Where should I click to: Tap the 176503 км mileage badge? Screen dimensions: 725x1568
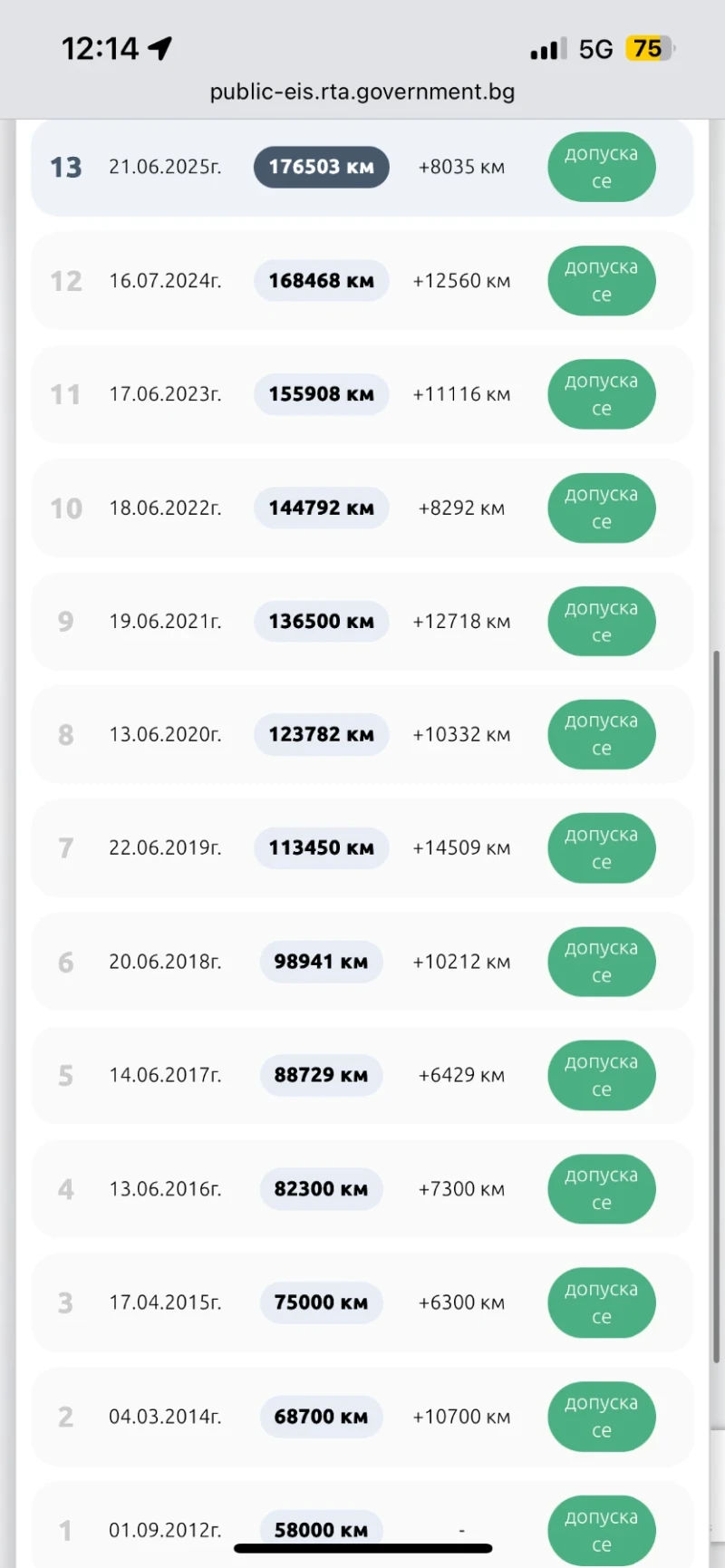click(x=321, y=168)
